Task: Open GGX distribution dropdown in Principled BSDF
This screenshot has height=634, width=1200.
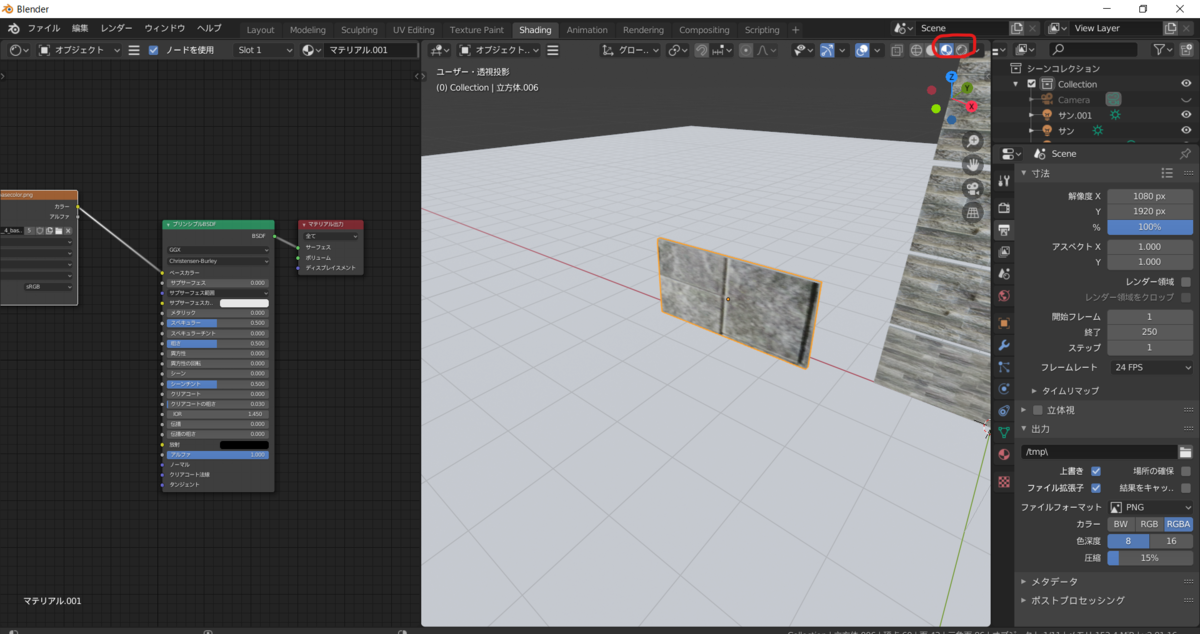Action: coord(218,250)
